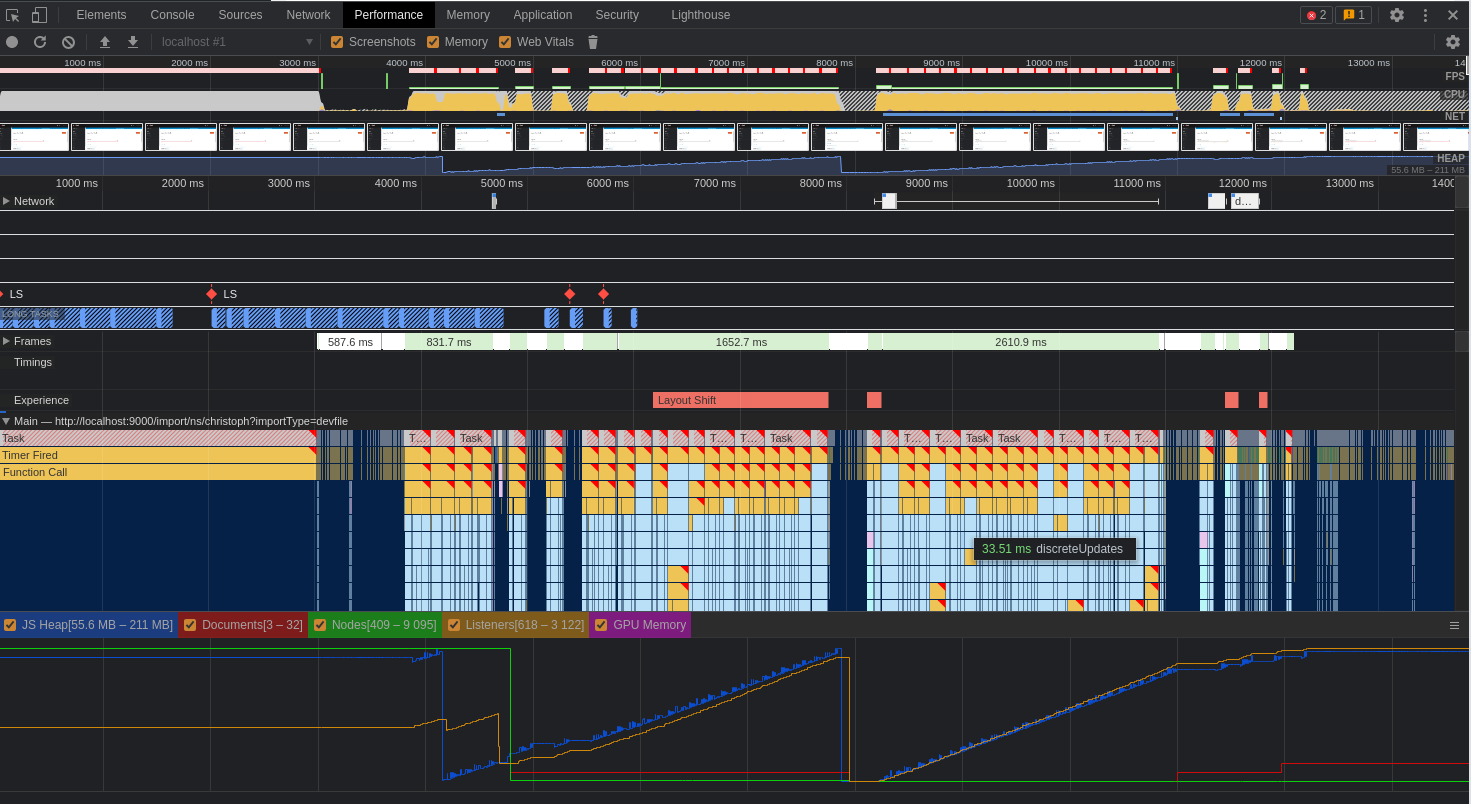Collapse the Main thread track
1471x804 pixels.
point(6,421)
